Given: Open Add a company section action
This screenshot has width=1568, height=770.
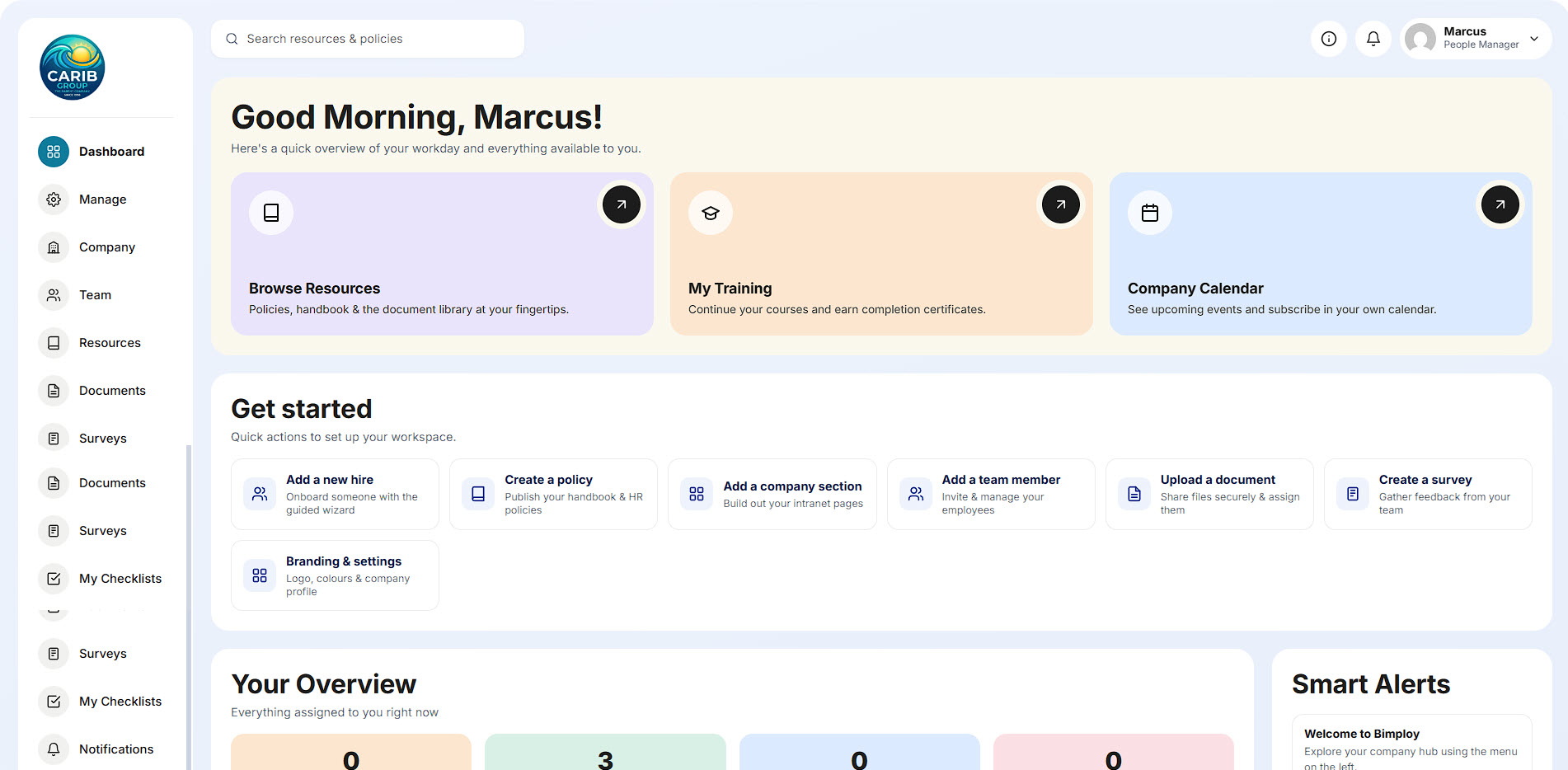Looking at the screenshot, I should pyautogui.click(x=772, y=495).
